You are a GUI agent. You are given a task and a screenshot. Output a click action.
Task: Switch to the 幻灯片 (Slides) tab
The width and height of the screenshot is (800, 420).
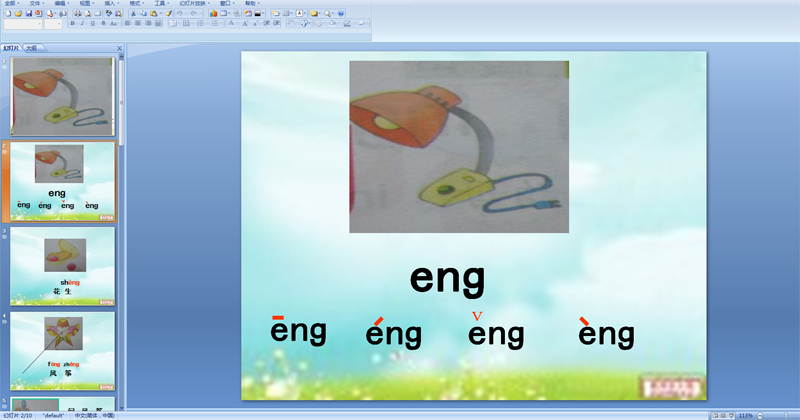11,48
